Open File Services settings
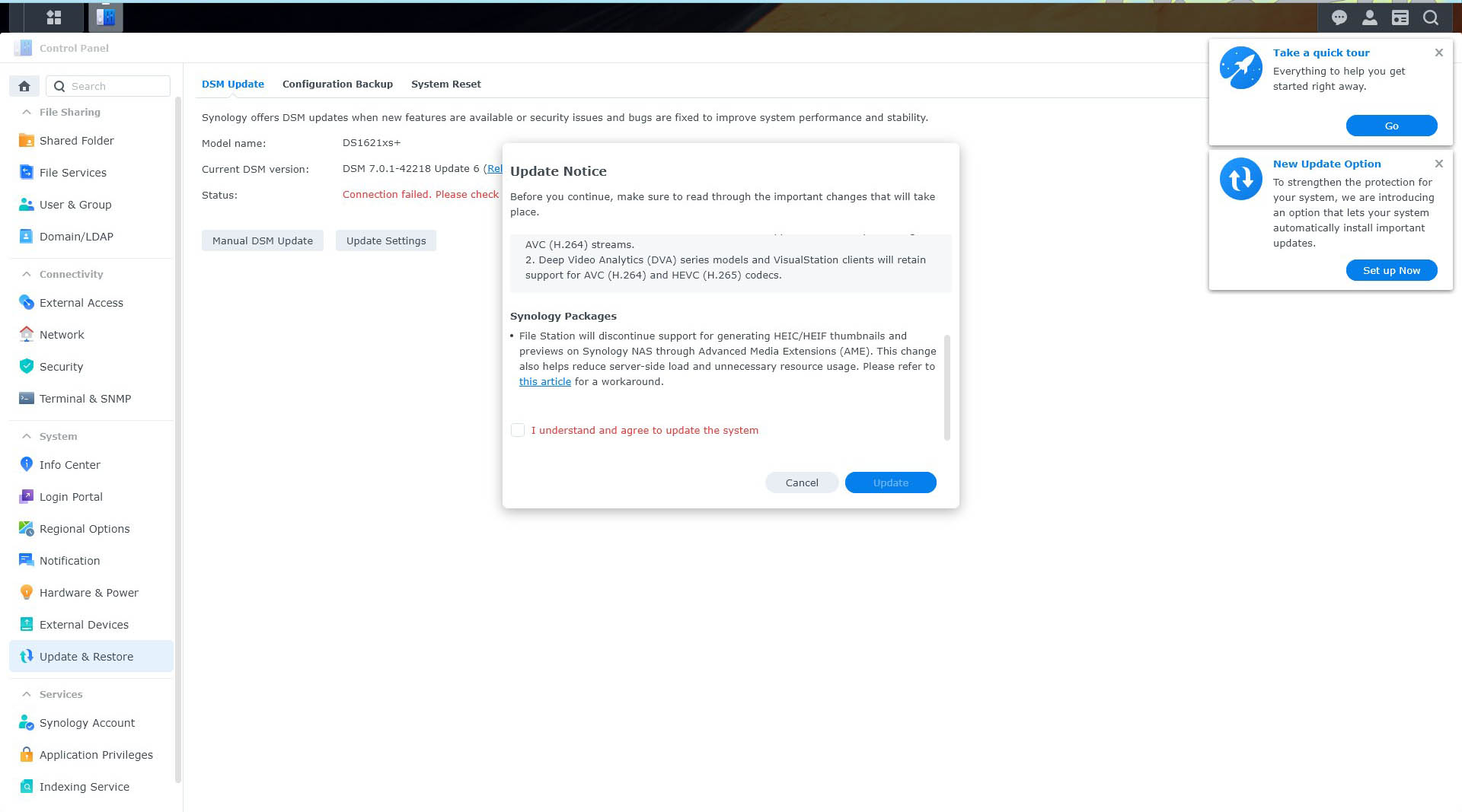This screenshot has height=812, width=1462. point(91,173)
